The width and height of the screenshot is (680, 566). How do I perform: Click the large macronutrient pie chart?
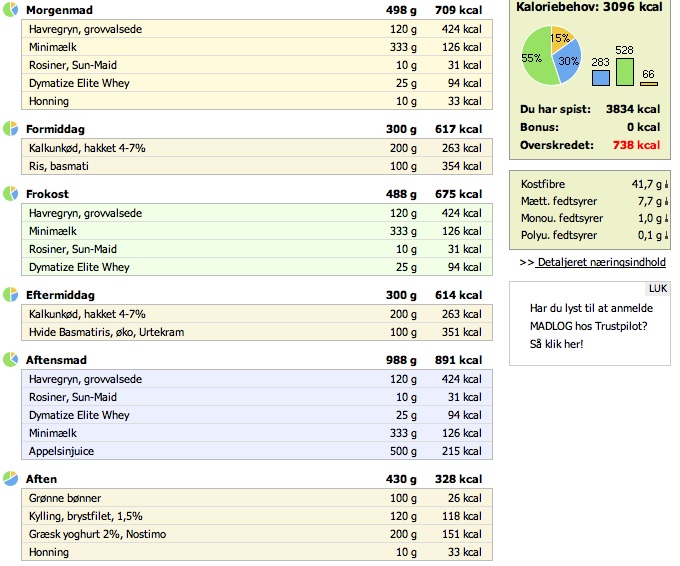tap(551, 56)
